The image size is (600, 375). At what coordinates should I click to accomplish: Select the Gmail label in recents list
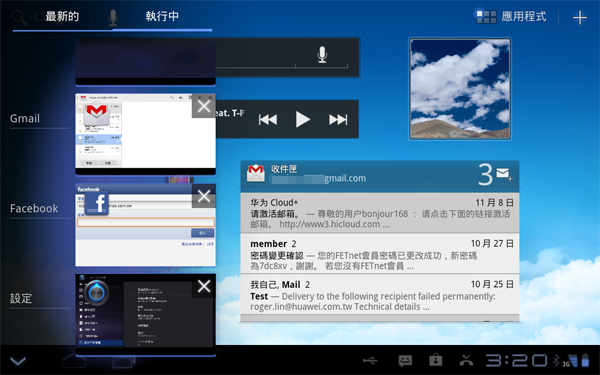[25, 118]
